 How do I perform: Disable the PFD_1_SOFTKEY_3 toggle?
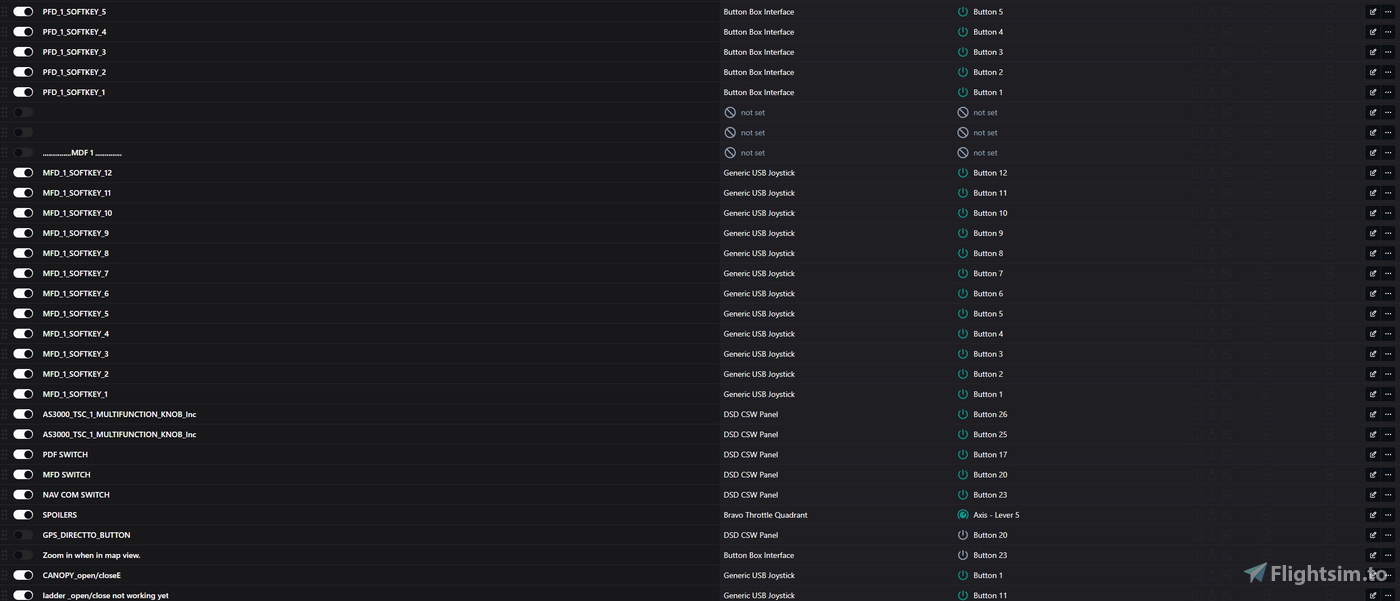23,52
